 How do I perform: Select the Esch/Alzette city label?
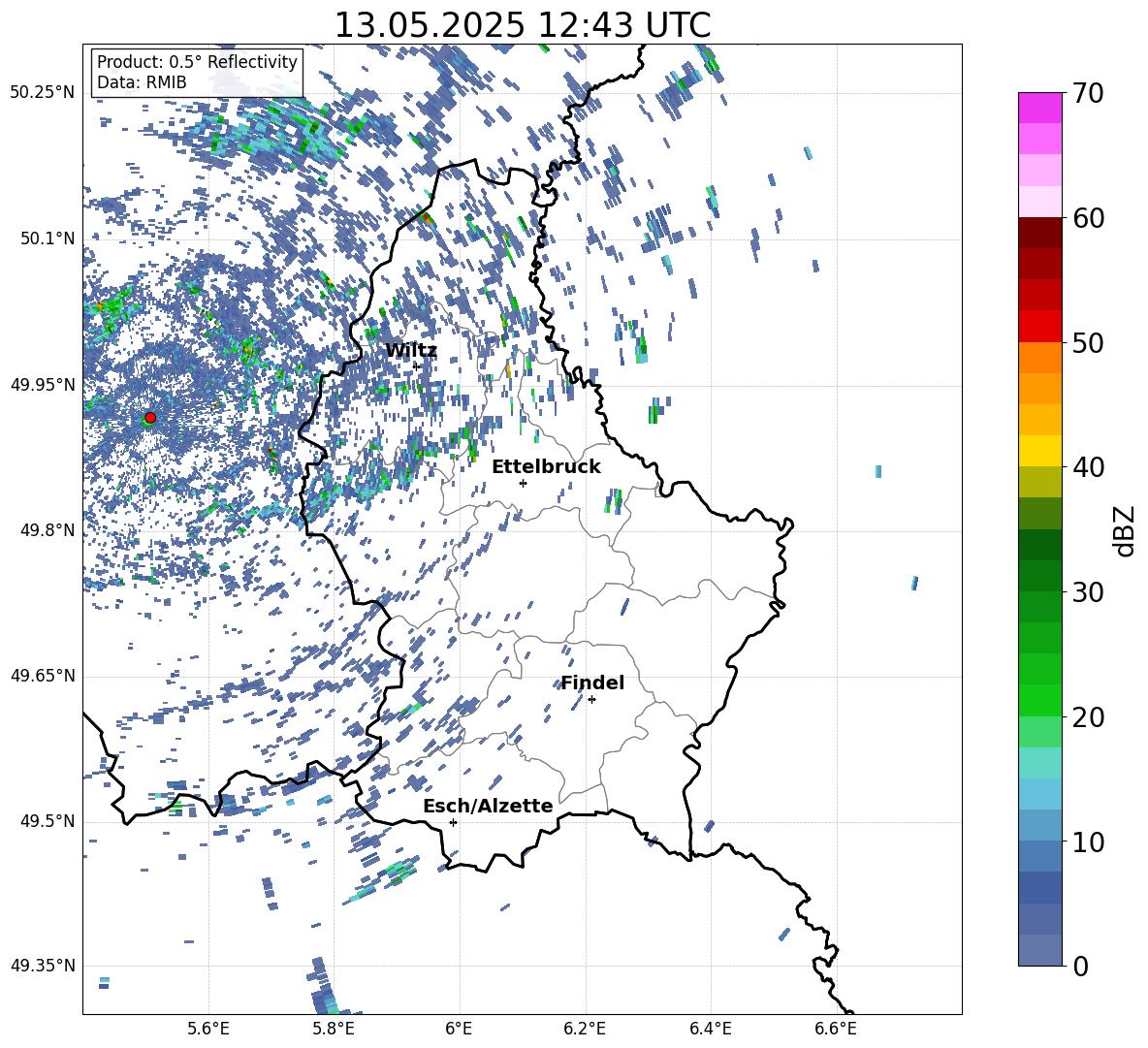pos(488,806)
